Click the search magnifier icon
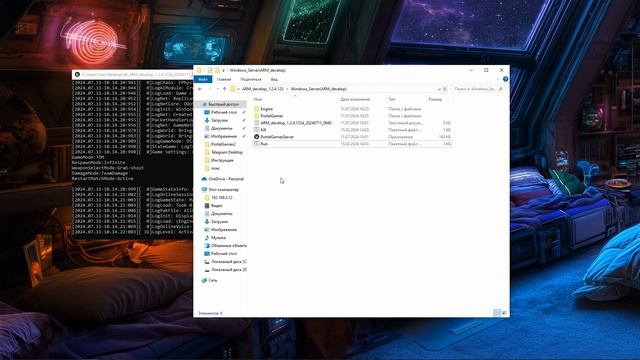Viewport: 640px width, 360px height. (501, 89)
